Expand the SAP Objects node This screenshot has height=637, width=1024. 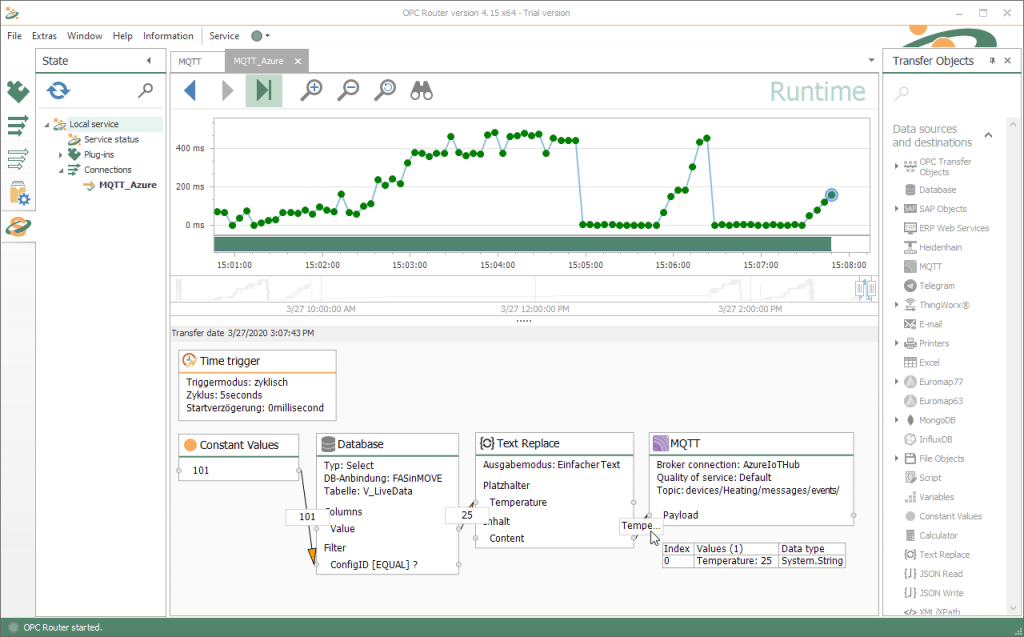(896, 209)
